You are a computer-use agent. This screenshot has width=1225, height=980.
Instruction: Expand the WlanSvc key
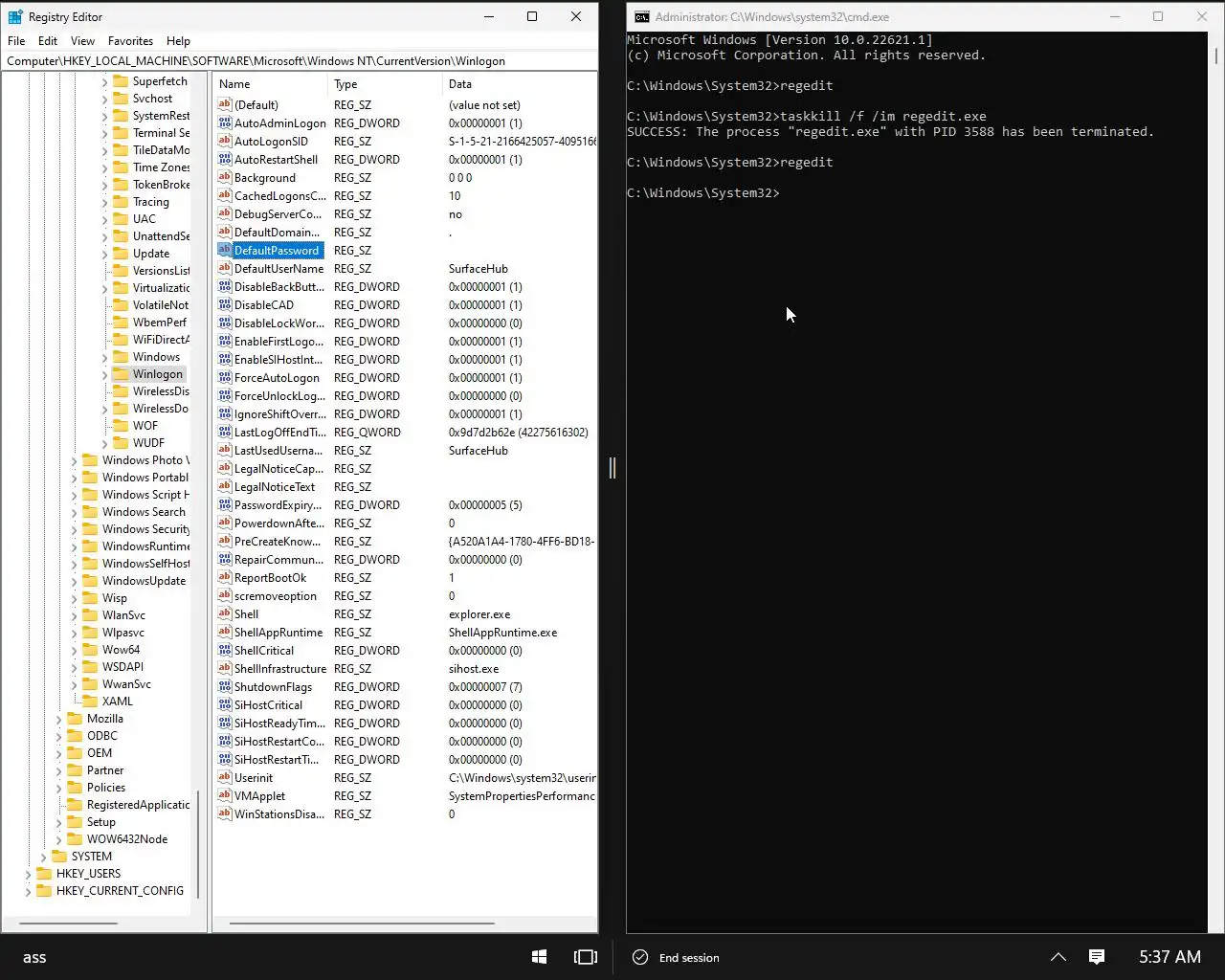pyautogui.click(x=75, y=615)
